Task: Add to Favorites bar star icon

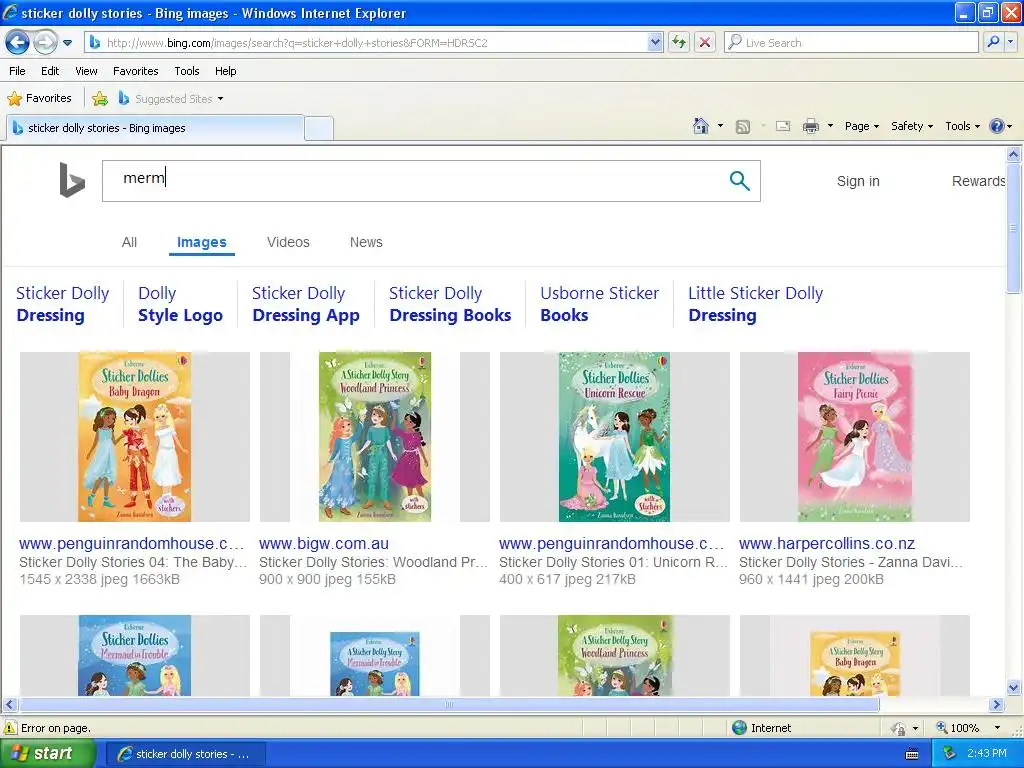Action: click(100, 99)
